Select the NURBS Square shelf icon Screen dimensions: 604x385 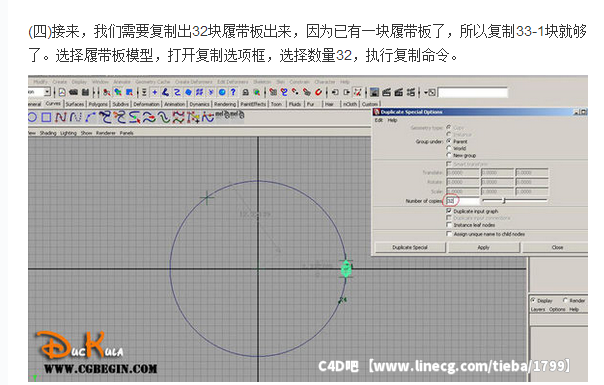click(46, 117)
